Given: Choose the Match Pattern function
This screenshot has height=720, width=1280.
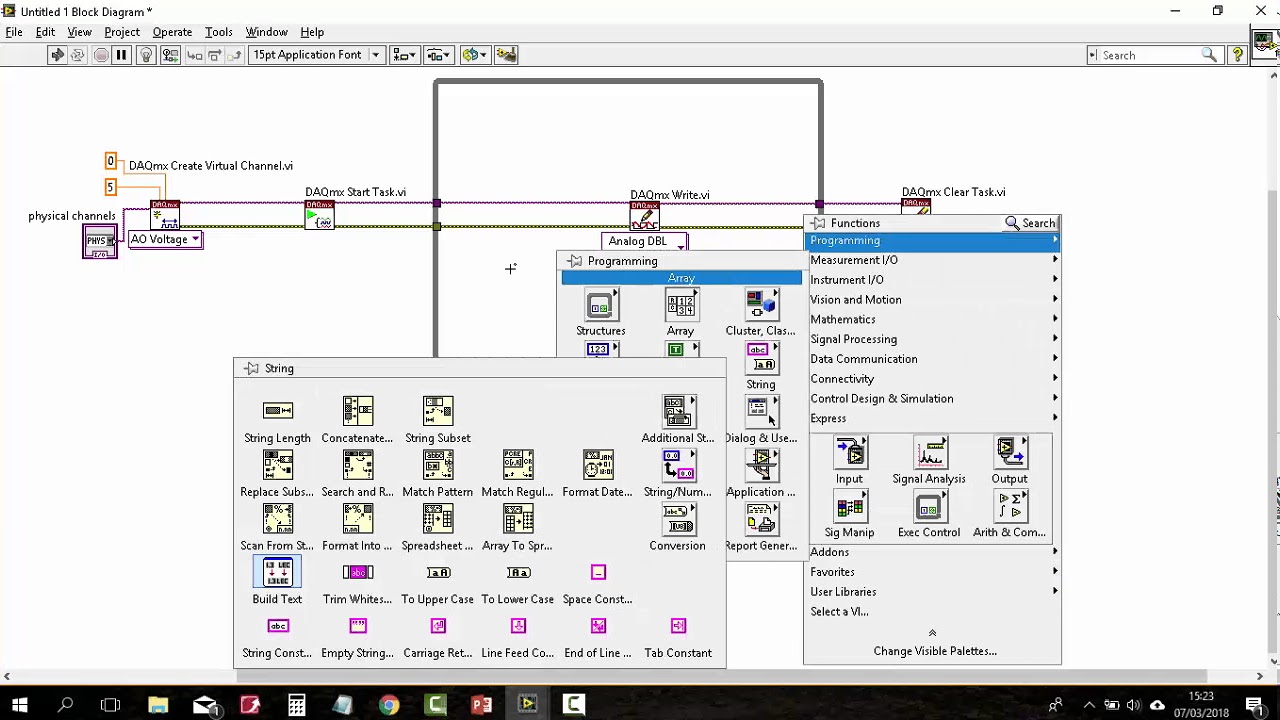Looking at the screenshot, I should (437, 464).
